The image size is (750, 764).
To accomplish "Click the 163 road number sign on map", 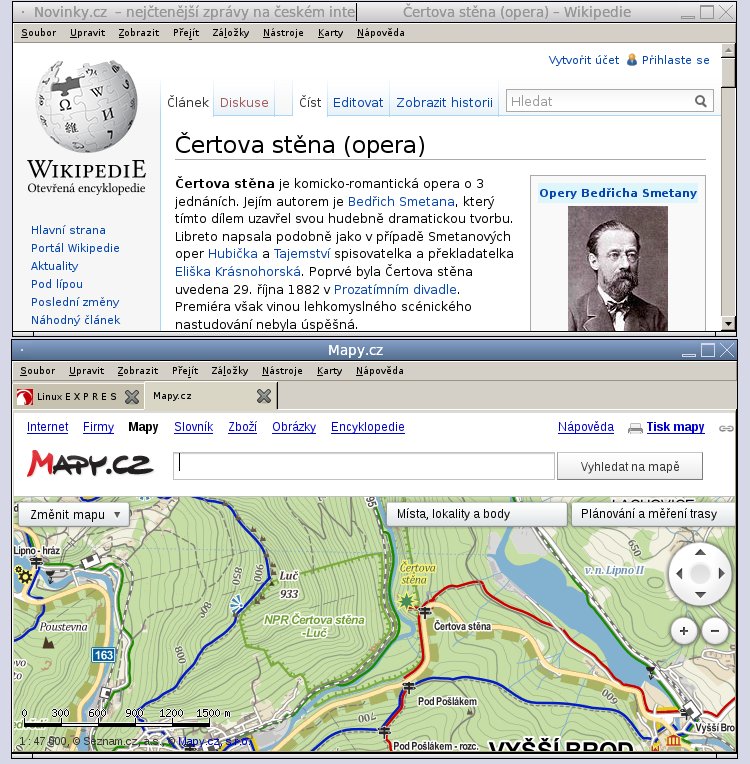I will 103,655.
